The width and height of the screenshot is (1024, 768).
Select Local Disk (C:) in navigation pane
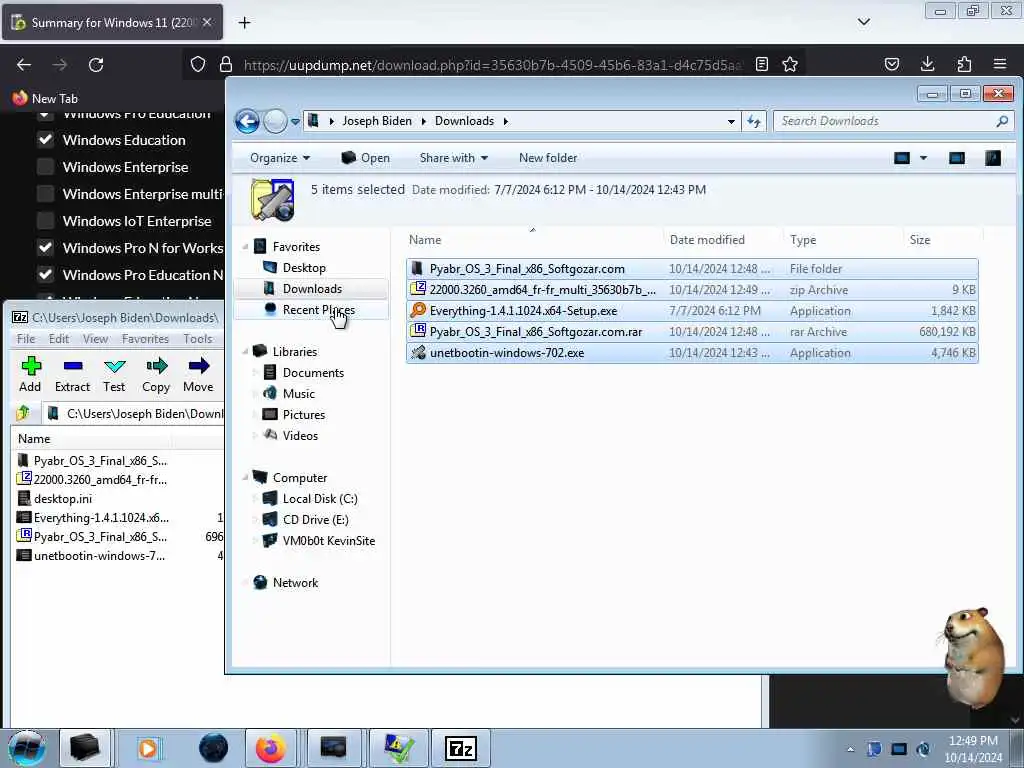click(320, 499)
